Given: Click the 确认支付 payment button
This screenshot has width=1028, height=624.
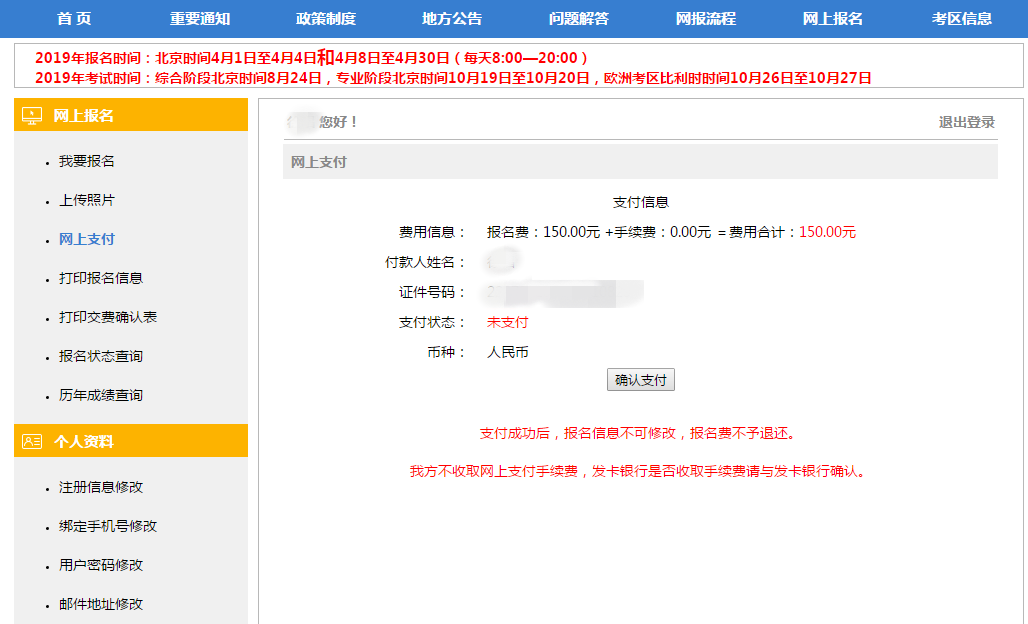Looking at the screenshot, I should (x=641, y=379).
